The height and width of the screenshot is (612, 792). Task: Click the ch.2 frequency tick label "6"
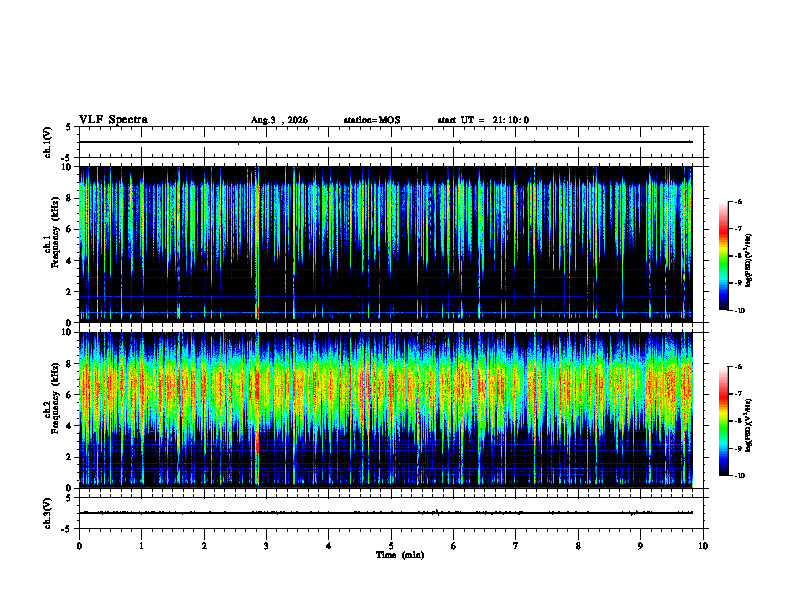point(69,395)
